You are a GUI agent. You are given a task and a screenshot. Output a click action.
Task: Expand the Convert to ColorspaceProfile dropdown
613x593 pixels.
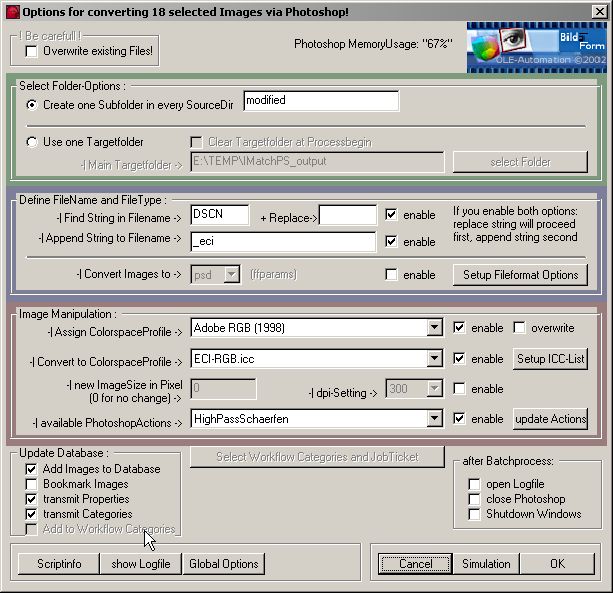click(433, 359)
